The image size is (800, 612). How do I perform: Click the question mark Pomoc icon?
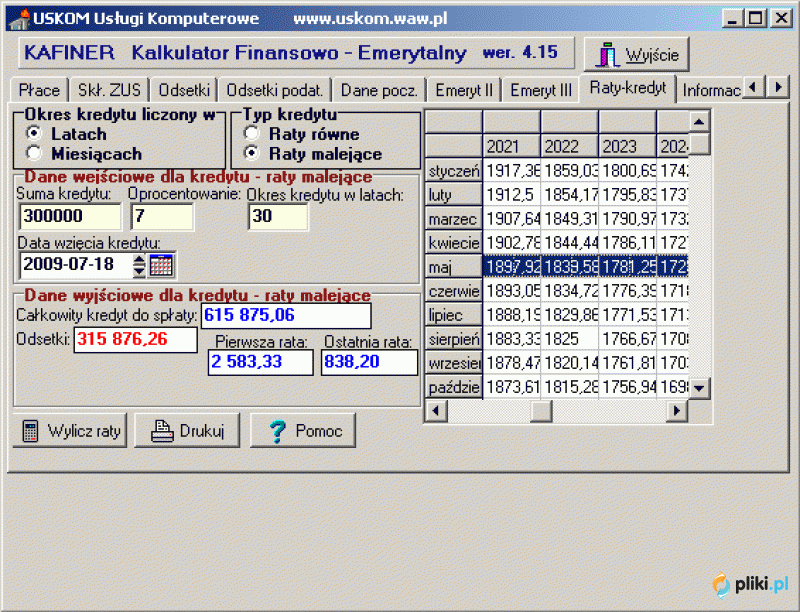(x=278, y=431)
